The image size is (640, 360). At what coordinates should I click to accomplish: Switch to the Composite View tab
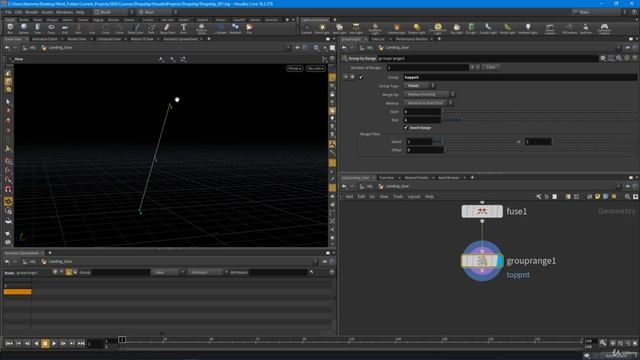109,39
